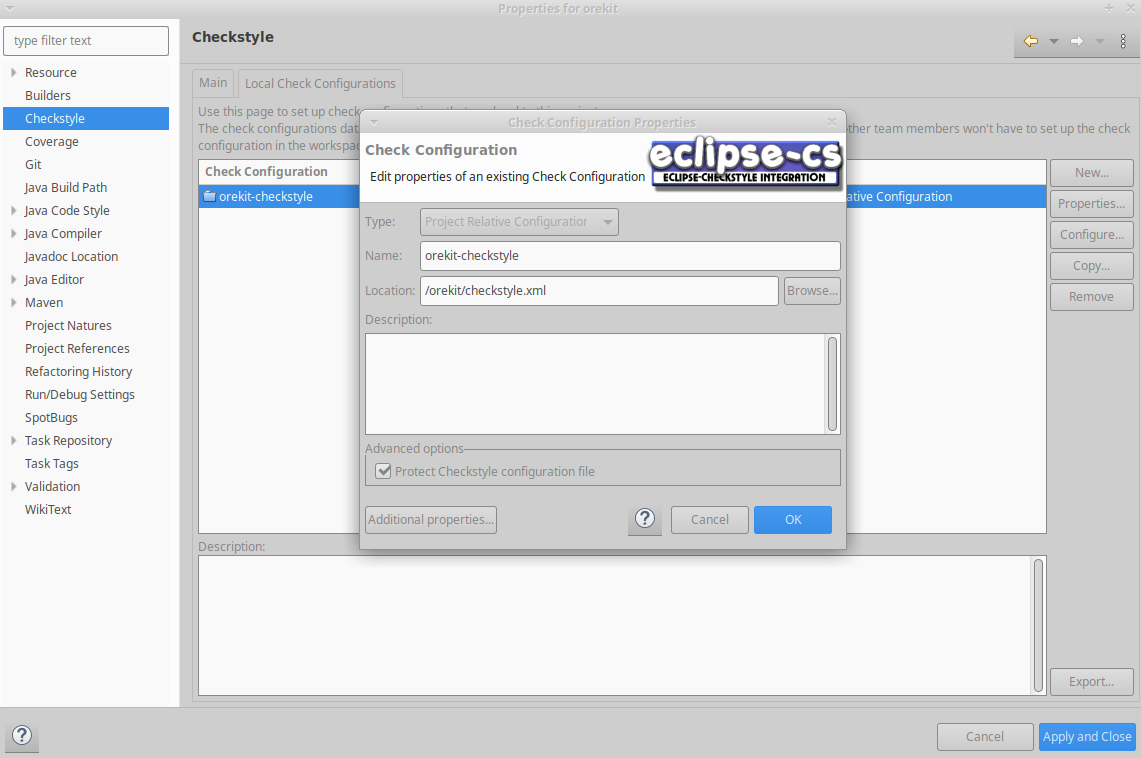Image resolution: width=1141 pixels, height=758 pixels.
Task: Open the view menu via three-dots icon
Action: (x=1124, y=41)
